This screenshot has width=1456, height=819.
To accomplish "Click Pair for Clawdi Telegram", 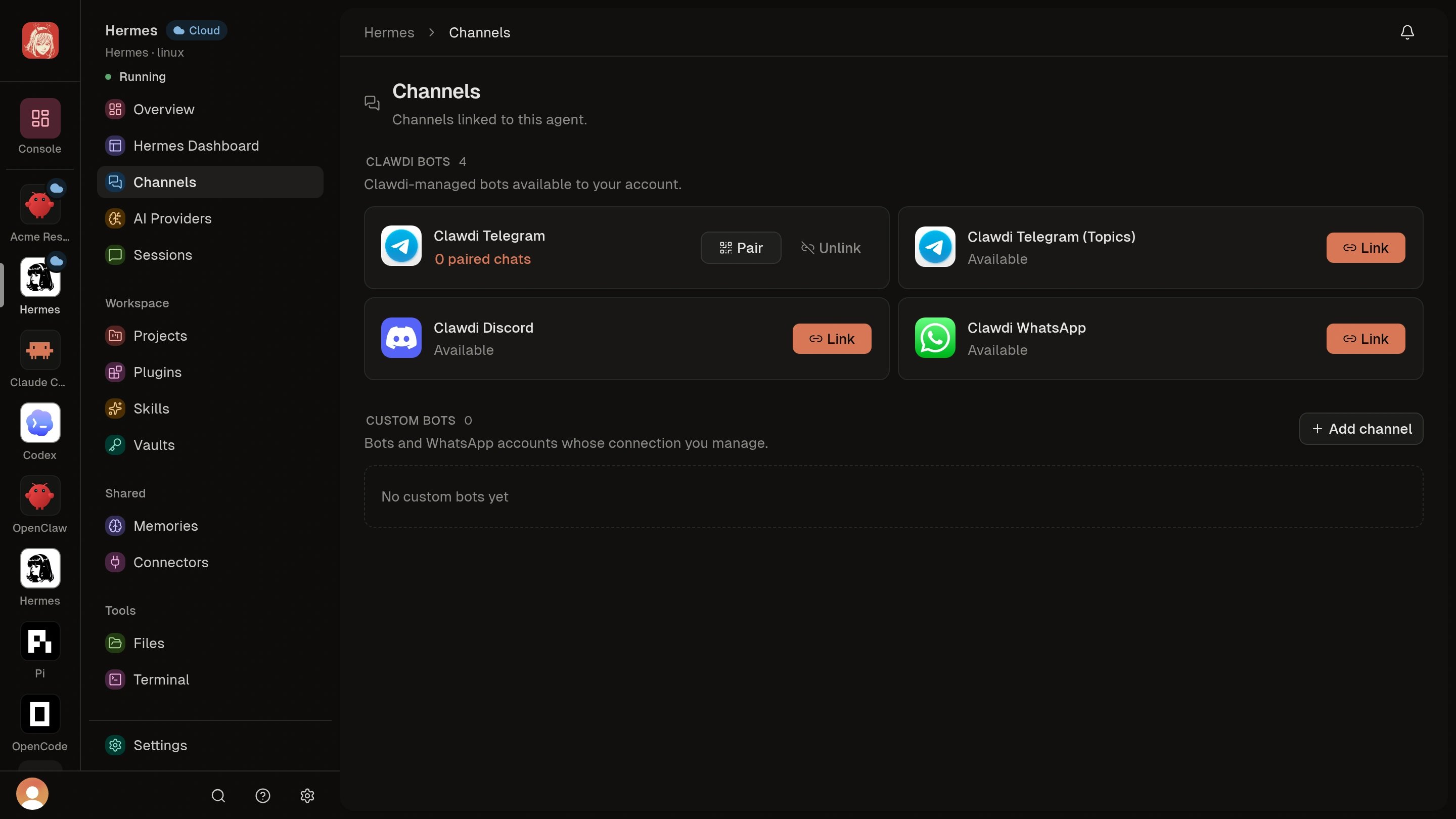I will point(741,248).
